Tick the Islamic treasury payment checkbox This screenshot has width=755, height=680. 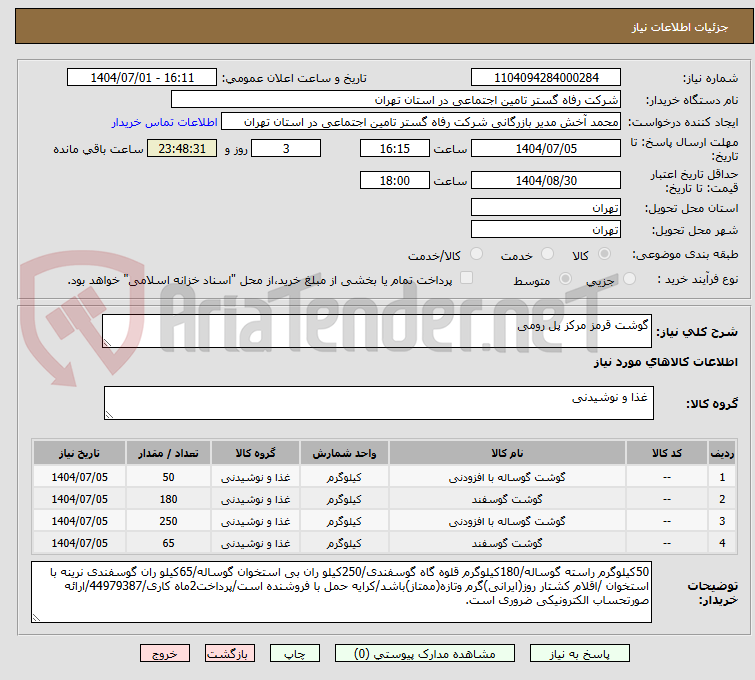pyautogui.click(x=466, y=278)
